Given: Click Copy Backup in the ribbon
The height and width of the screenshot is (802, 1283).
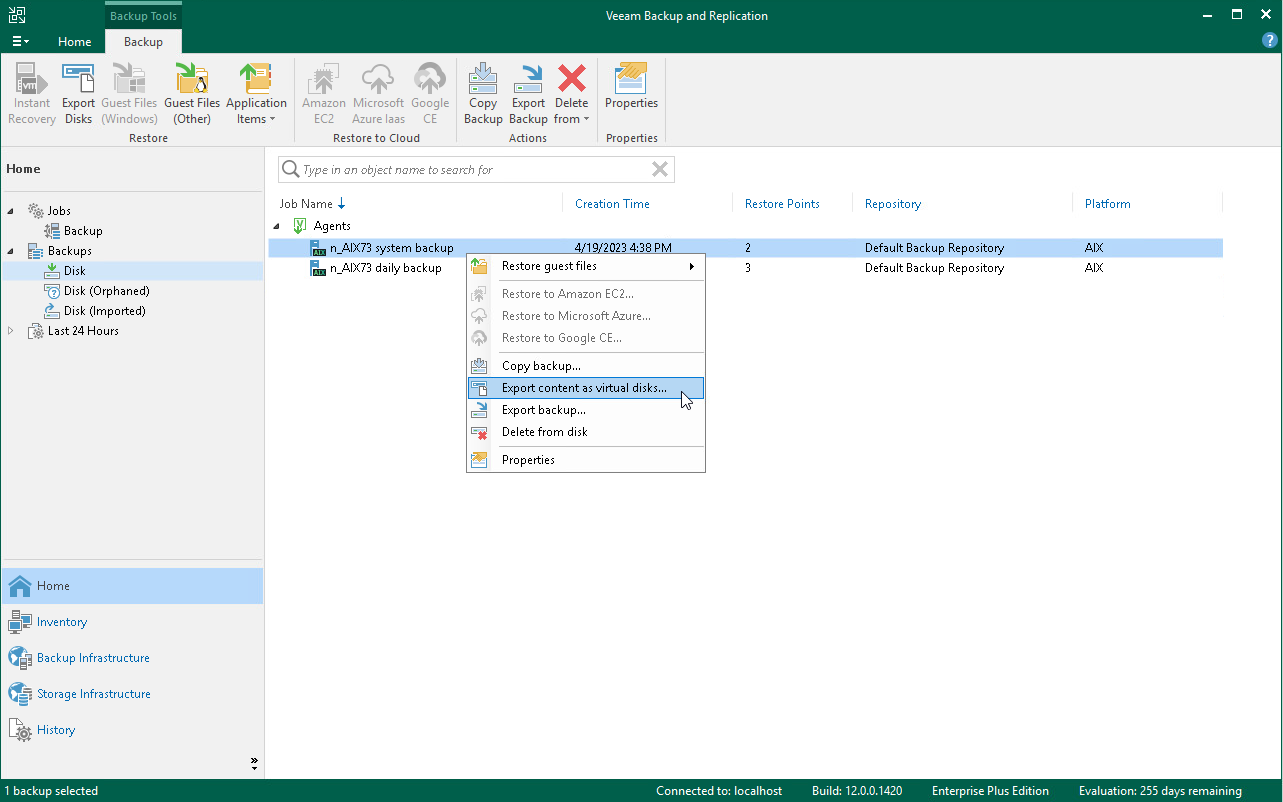Looking at the screenshot, I should point(483,94).
